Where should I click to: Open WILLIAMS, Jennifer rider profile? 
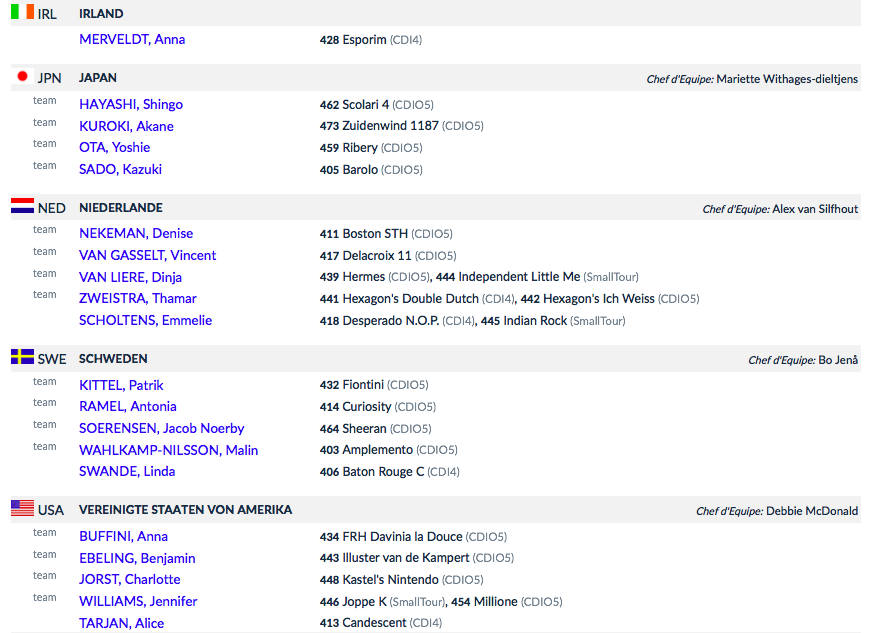[138, 601]
